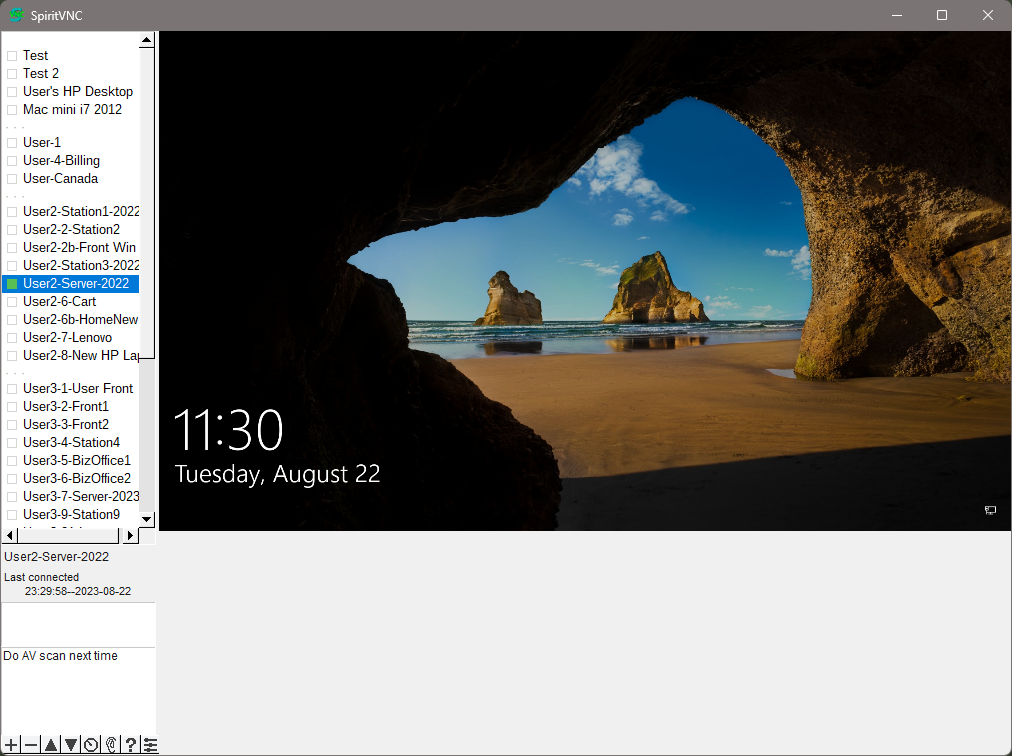
Task: Click the left arrow of the horizontal scrollbar
Action: pos(8,535)
